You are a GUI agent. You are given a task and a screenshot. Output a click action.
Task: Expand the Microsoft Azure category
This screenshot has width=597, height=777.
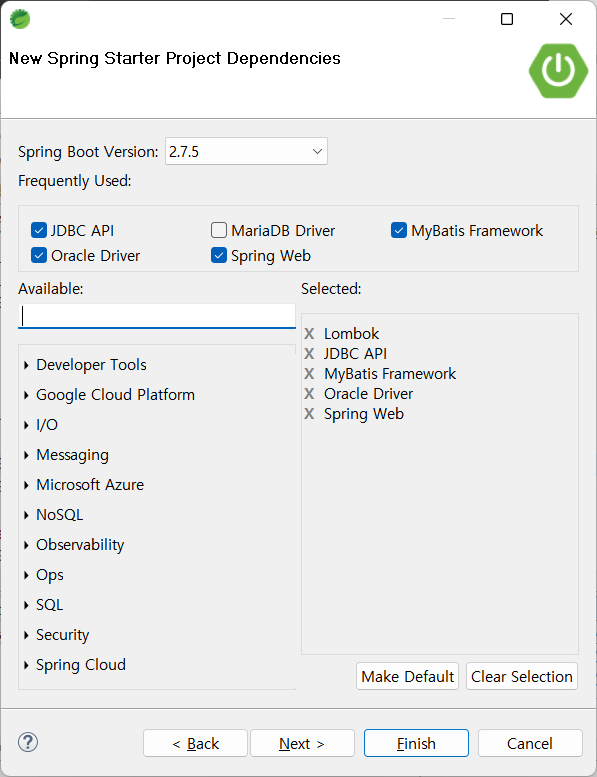26,485
